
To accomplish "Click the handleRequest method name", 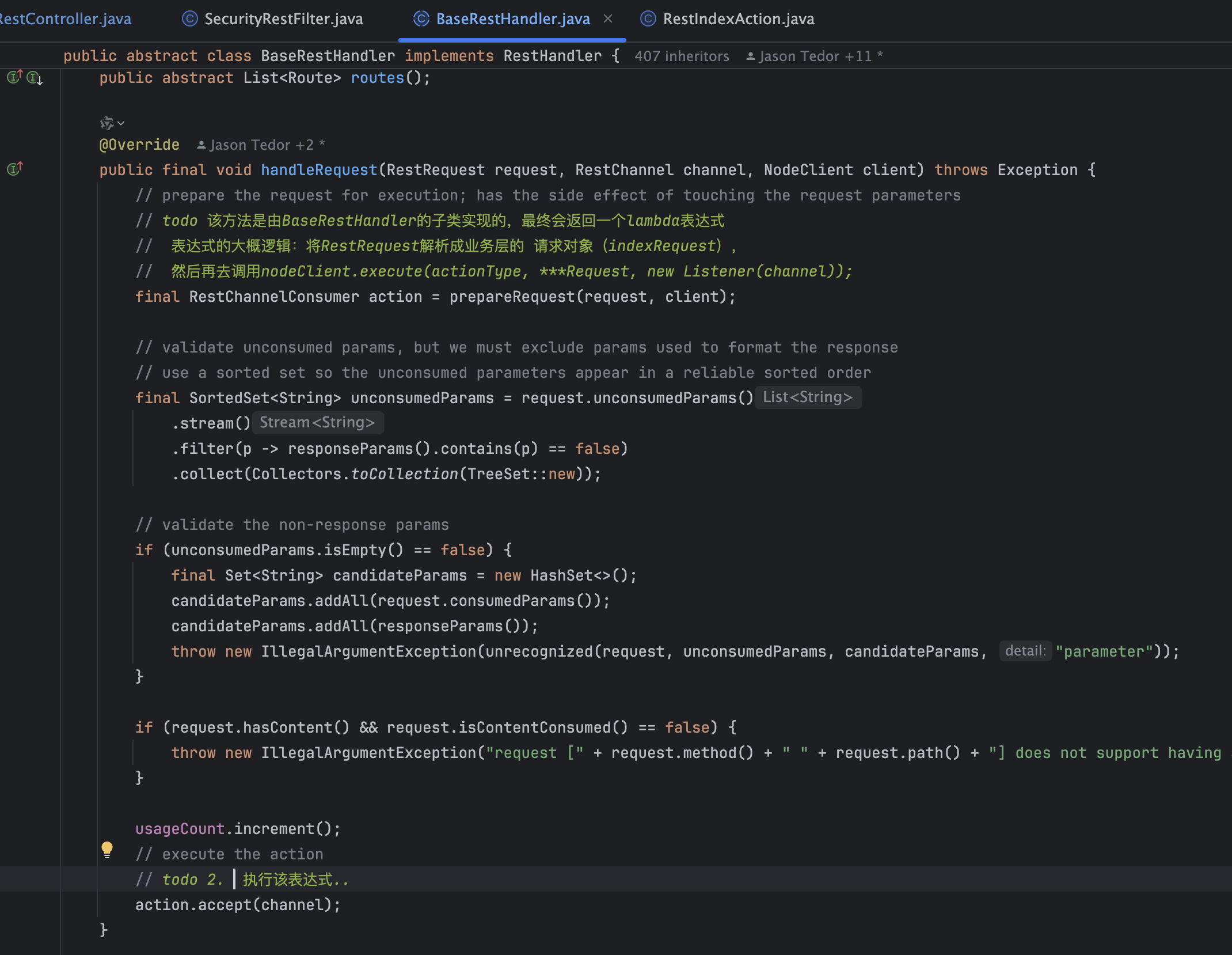I will [319, 170].
